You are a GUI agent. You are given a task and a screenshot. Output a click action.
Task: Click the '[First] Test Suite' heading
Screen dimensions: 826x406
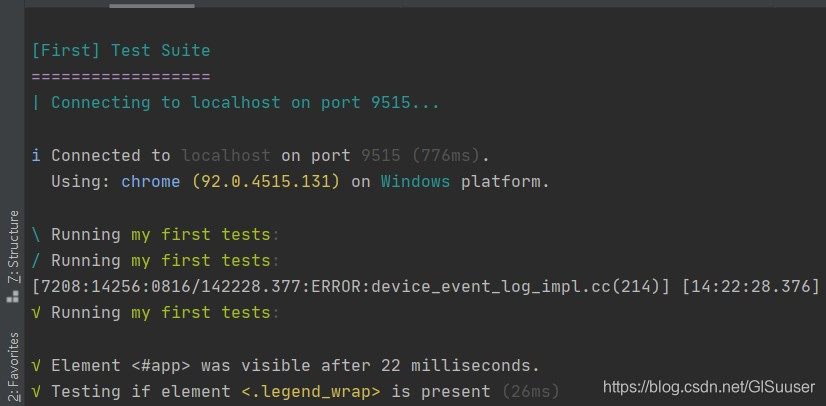coord(121,51)
